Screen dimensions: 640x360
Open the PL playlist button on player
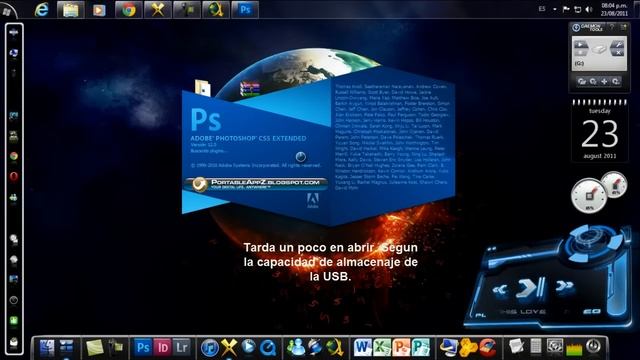click(481, 316)
